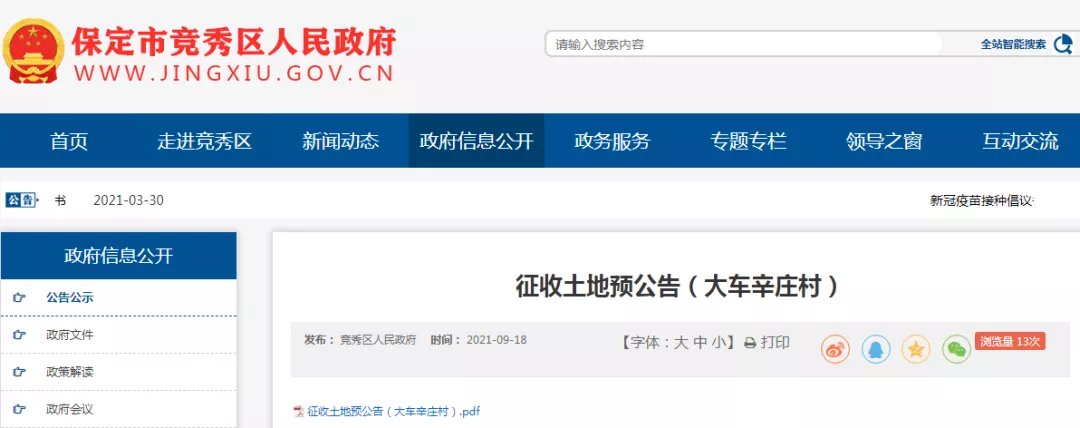
Task: Click the PDF file icon of attachment
Action: coord(299,412)
